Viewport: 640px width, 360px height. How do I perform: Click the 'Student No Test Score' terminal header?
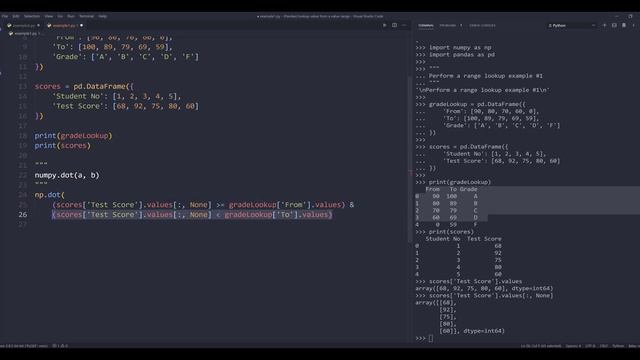[x=463, y=239]
